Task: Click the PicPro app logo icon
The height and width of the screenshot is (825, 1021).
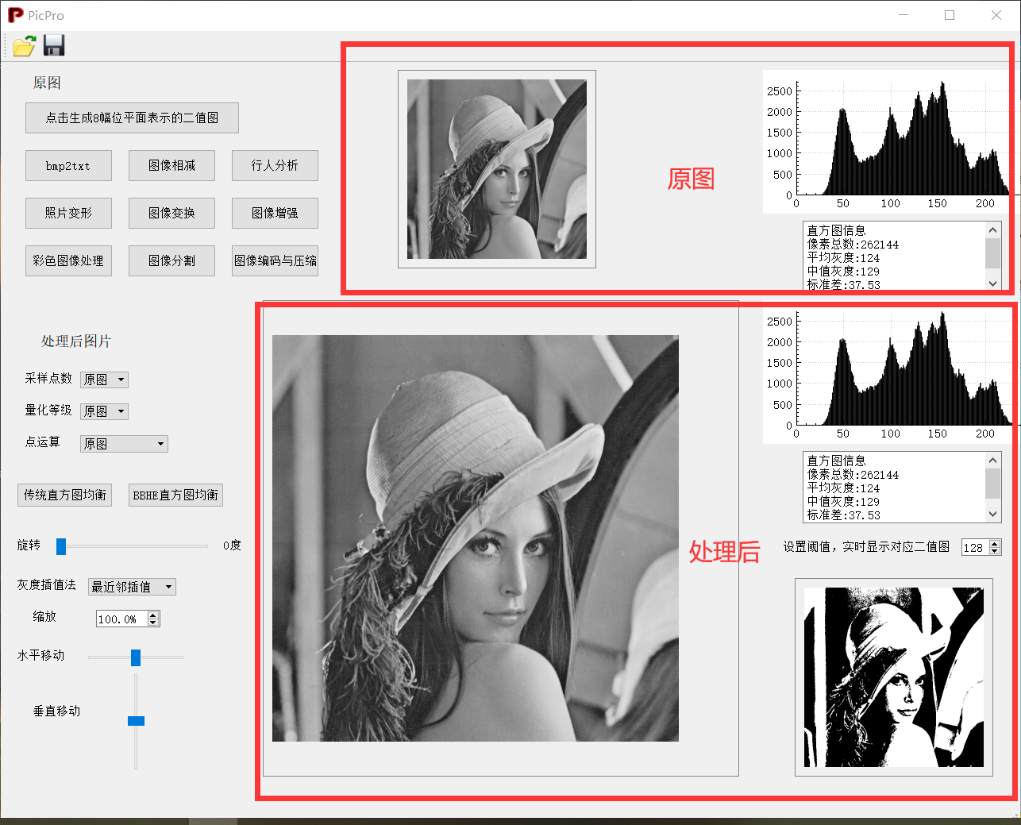Action: (x=15, y=15)
